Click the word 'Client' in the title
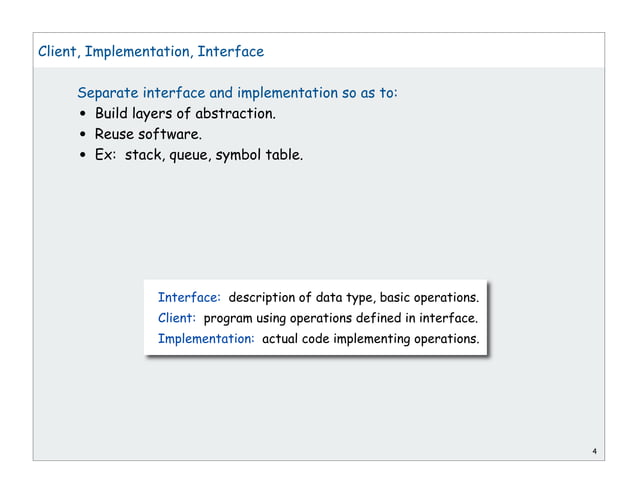This screenshot has width=638, height=493. [57, 52]
